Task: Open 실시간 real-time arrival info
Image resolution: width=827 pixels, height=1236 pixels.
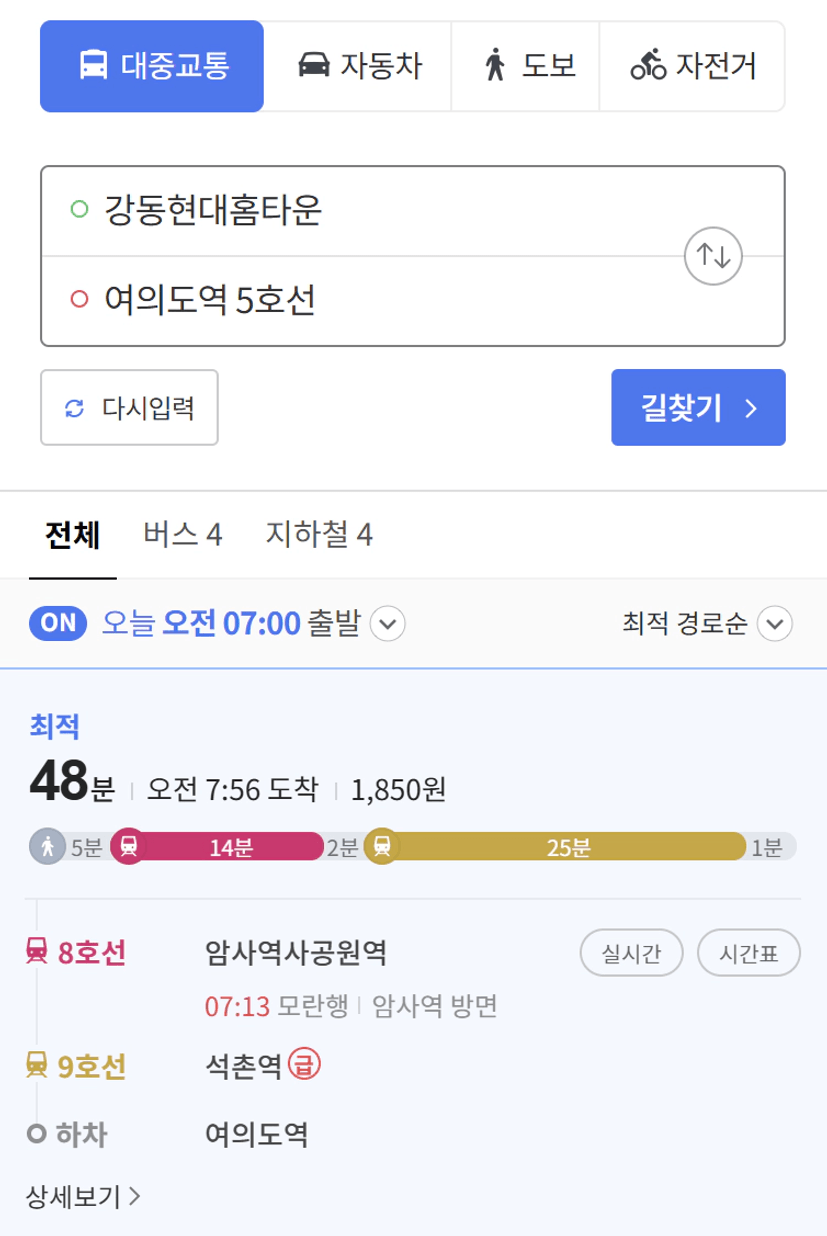Action: [x=631, y=953]
